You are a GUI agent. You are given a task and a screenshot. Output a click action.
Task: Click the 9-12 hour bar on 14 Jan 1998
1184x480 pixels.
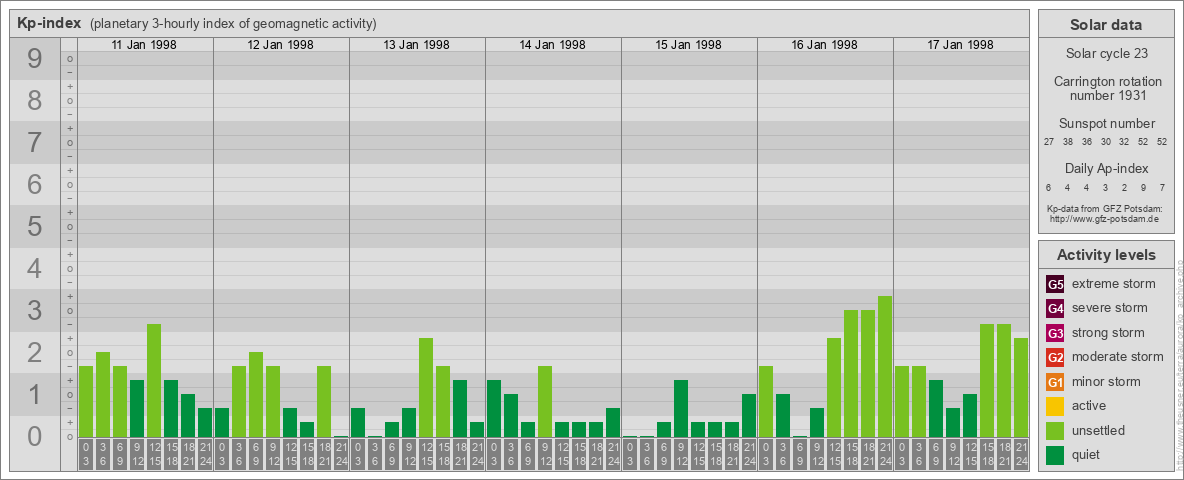tap(545, 402)
